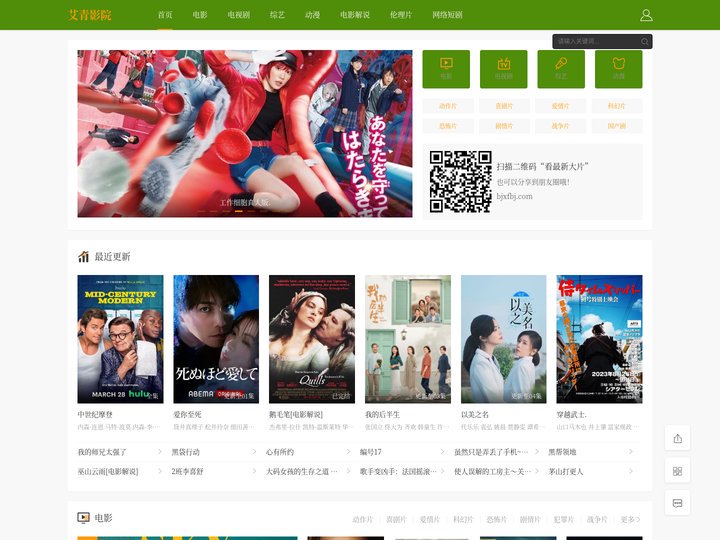The width and height of the screenshot is (720, 540).
Task: Click the chevron beside 巫山云雨[电影解说]
Action: pyautogui.click(x=159, y=471)
